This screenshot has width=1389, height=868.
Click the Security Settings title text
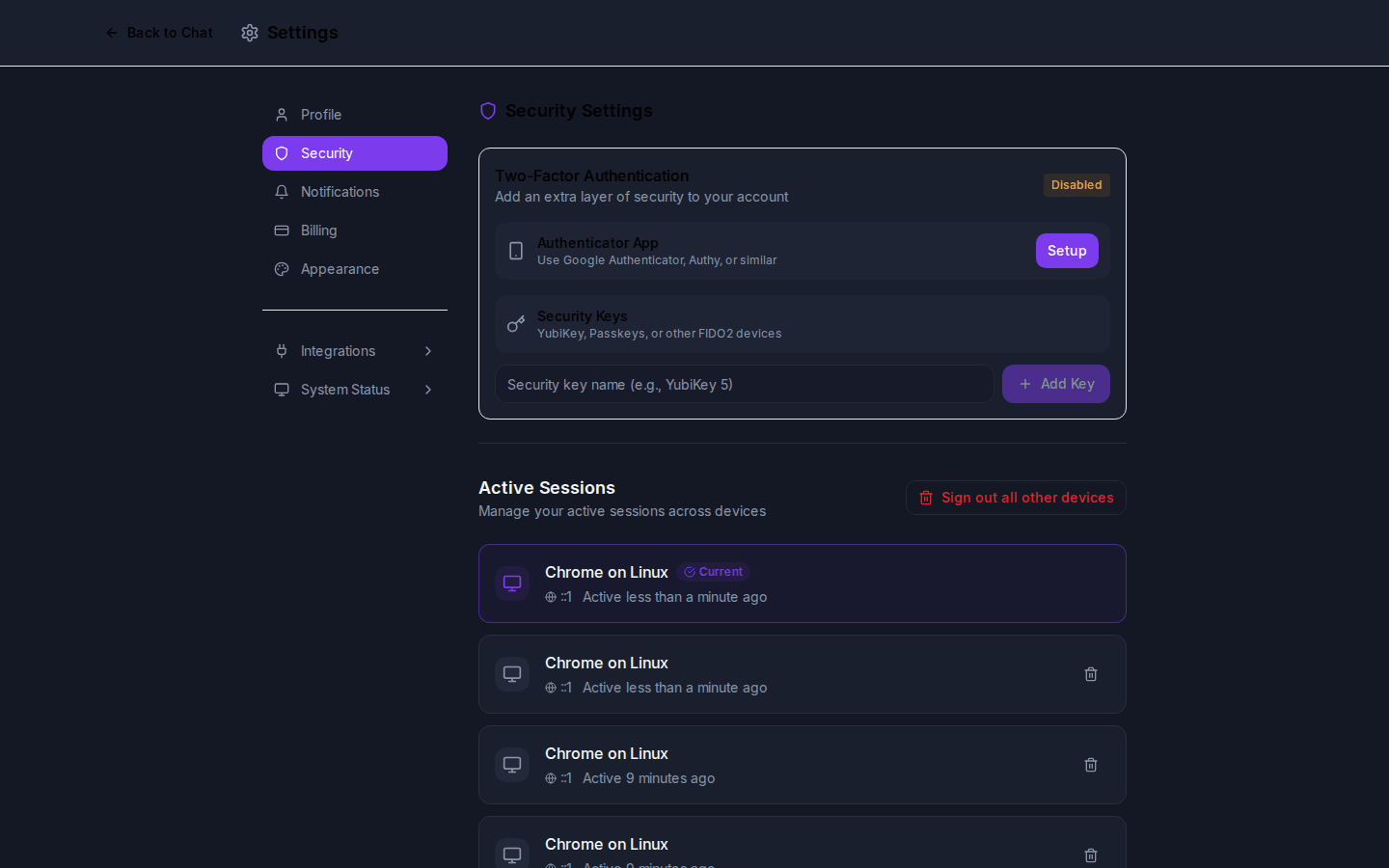click(x=579, y=111)
